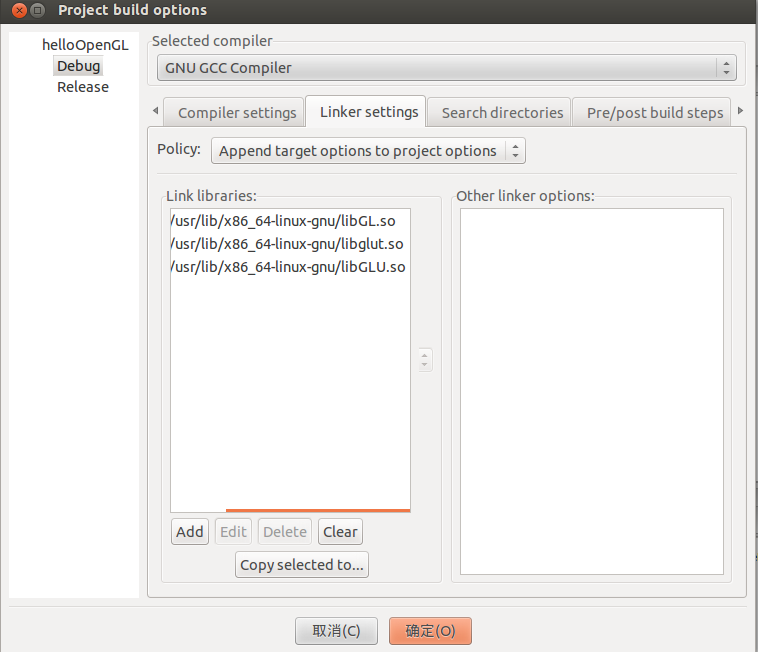The height and width of the screenshot is (652, 758).
Task: Click the orange horizontal scrollbar in libraries list
Action: (318, 510)
